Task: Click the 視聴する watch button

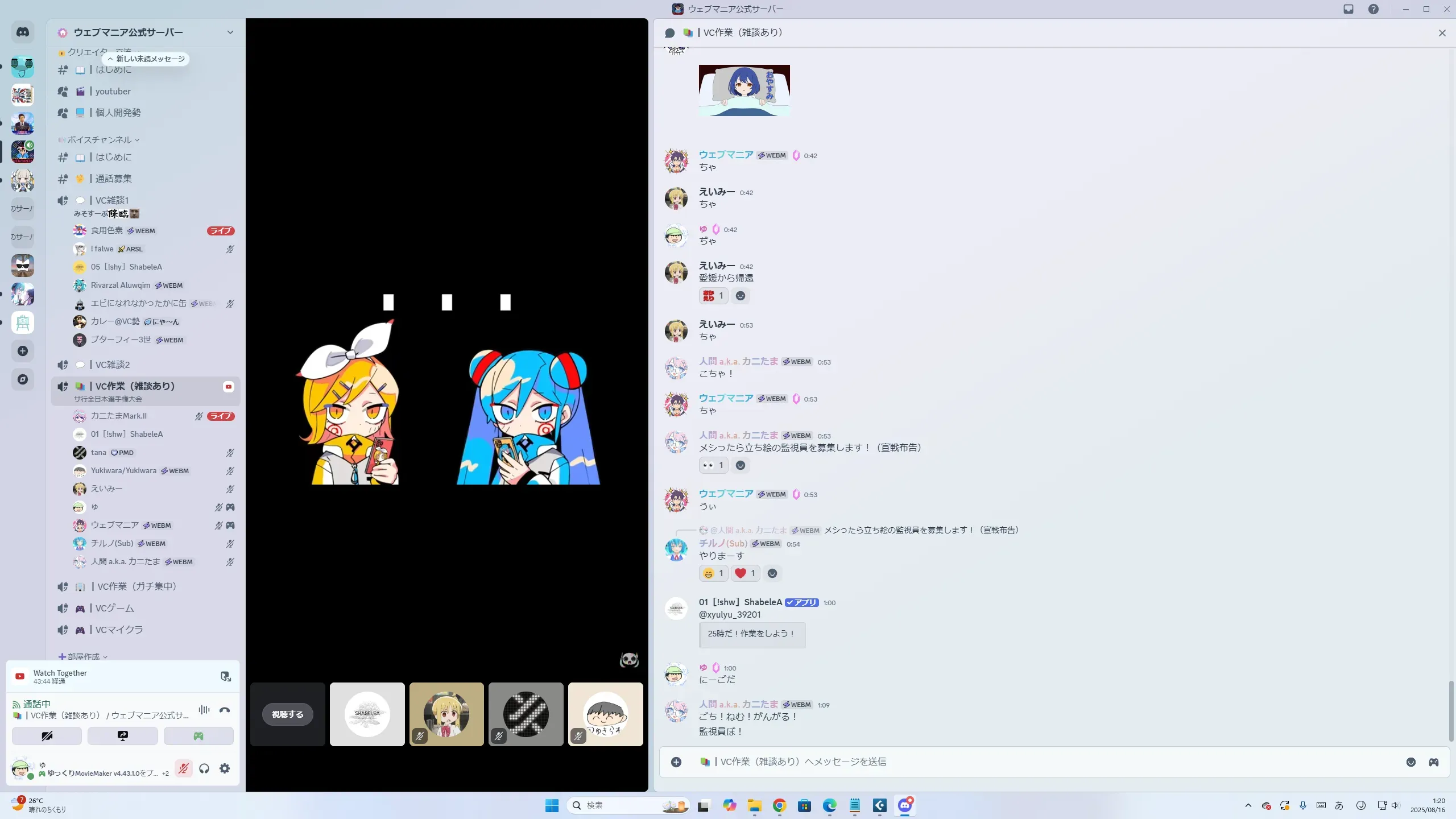Action: tap(287, 714)
